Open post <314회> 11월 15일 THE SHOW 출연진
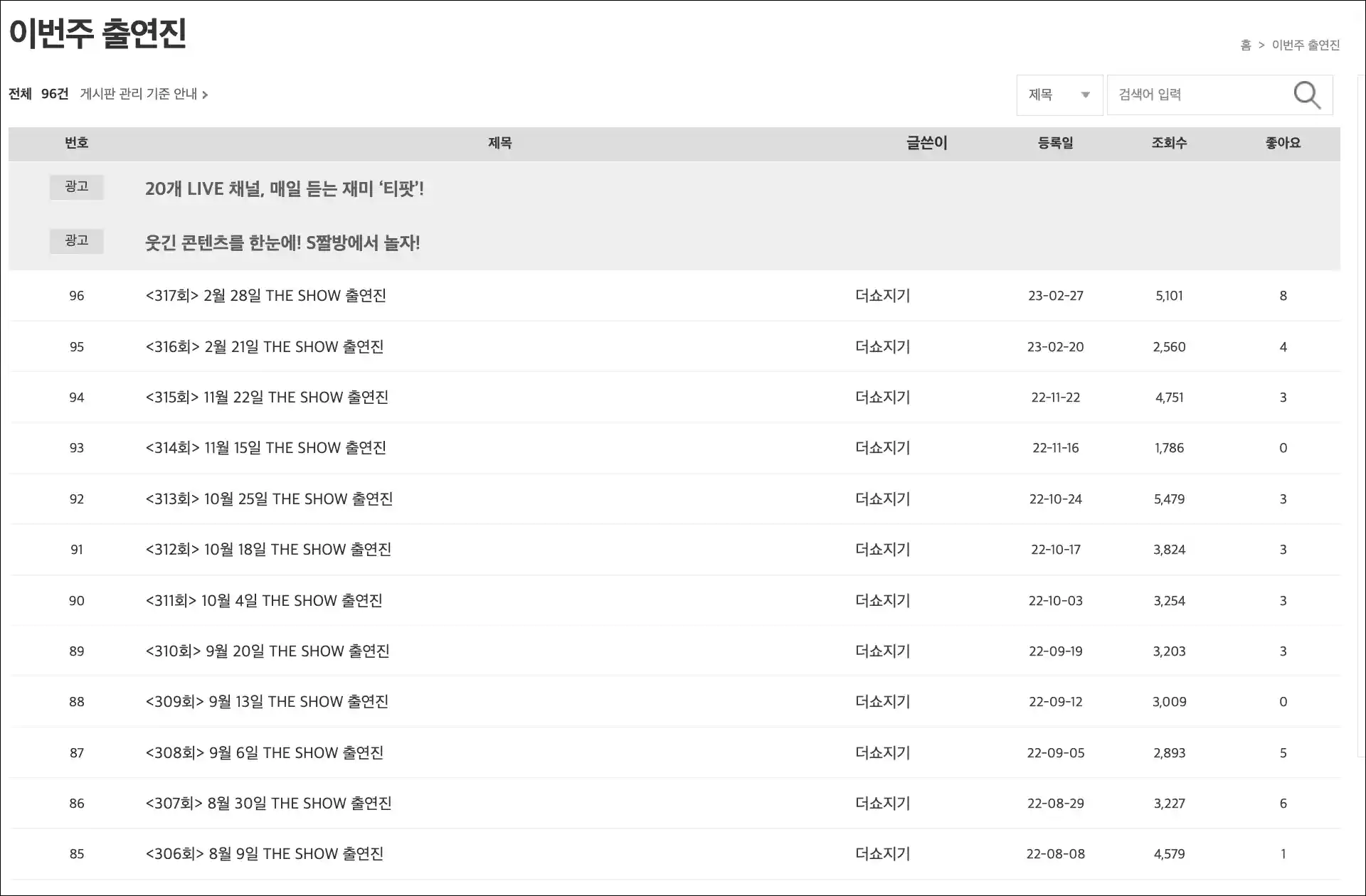Image resolution: width=1366 pixels, height=896 pixels. [265, 447]
